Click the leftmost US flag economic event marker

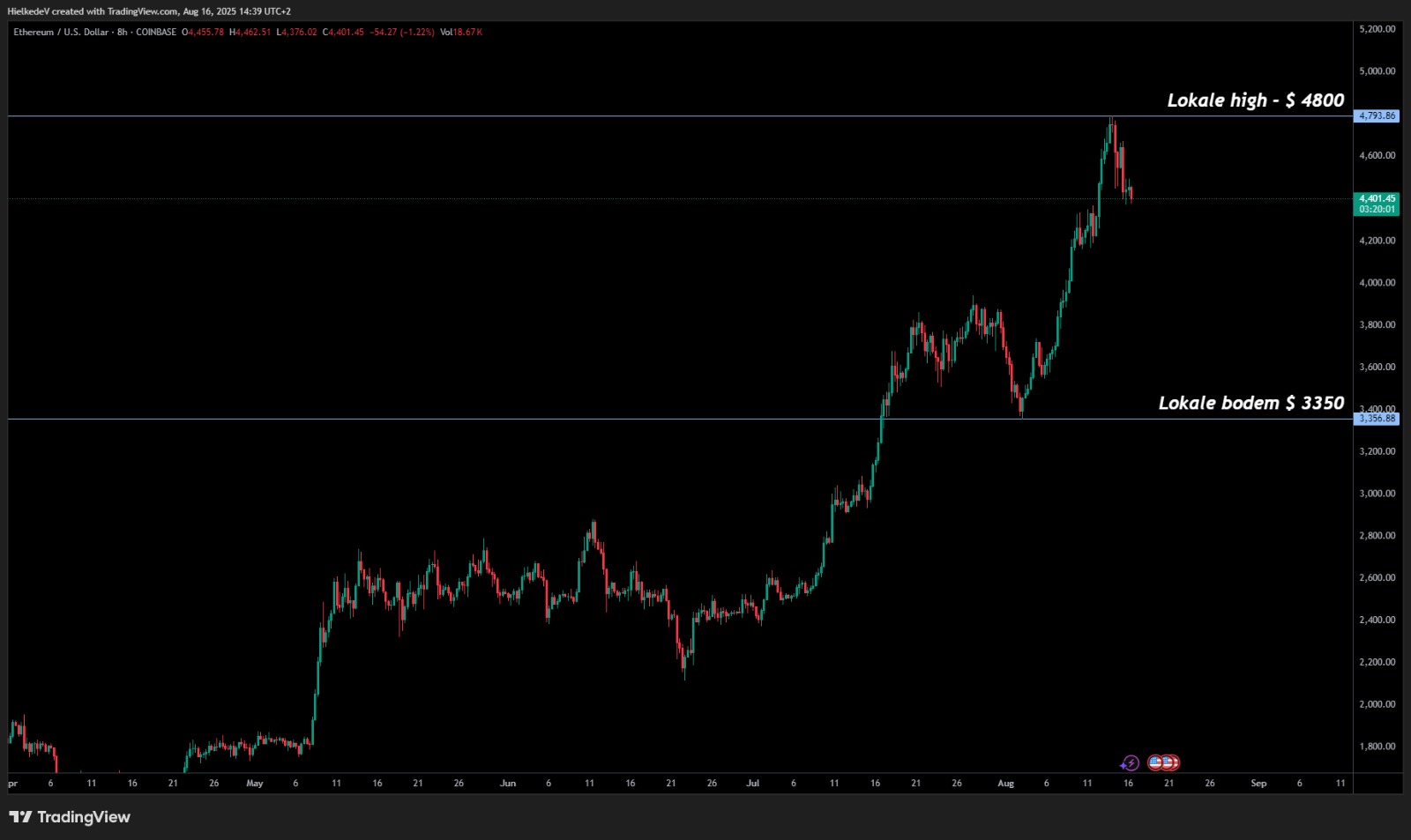pos(1155,763)
